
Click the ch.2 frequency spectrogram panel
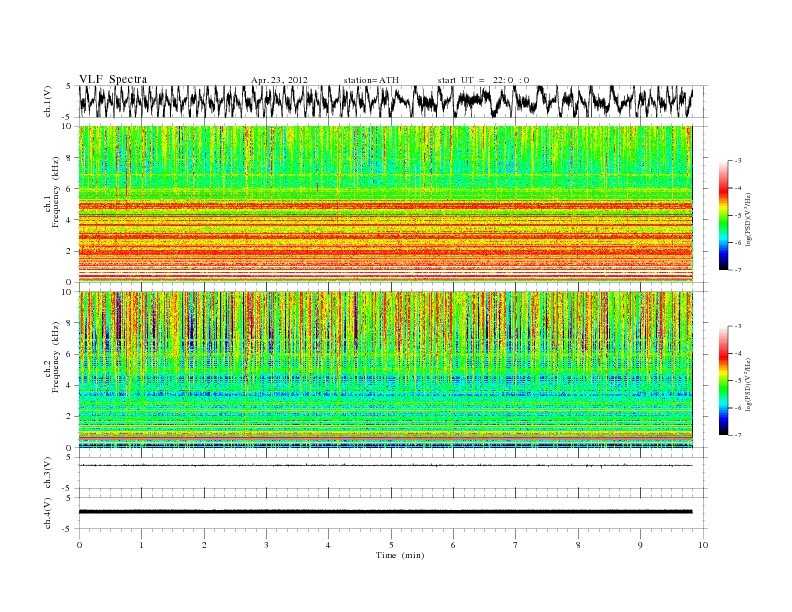[x=385, y=370]
